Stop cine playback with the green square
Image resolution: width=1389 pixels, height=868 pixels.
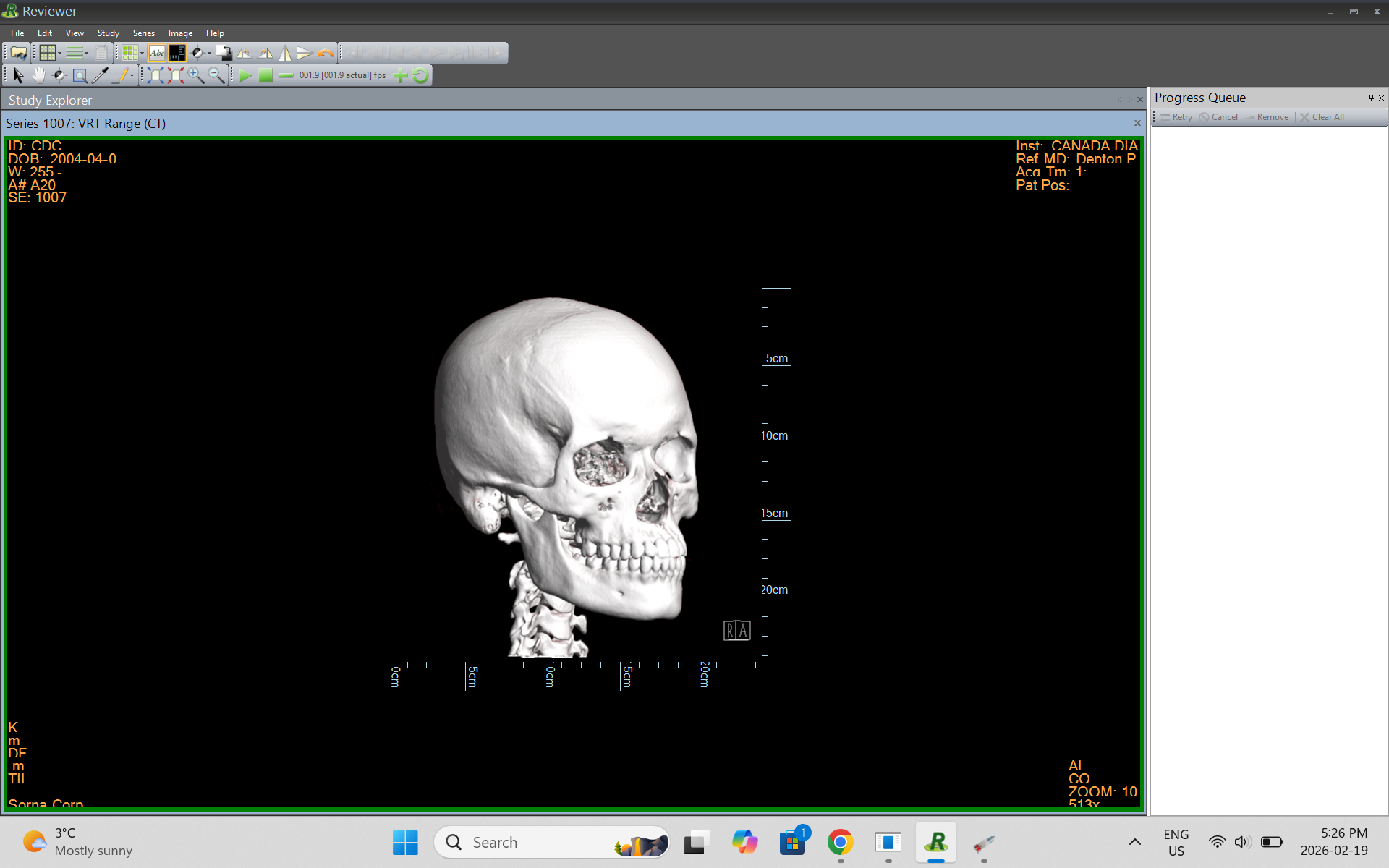(266, 75)
